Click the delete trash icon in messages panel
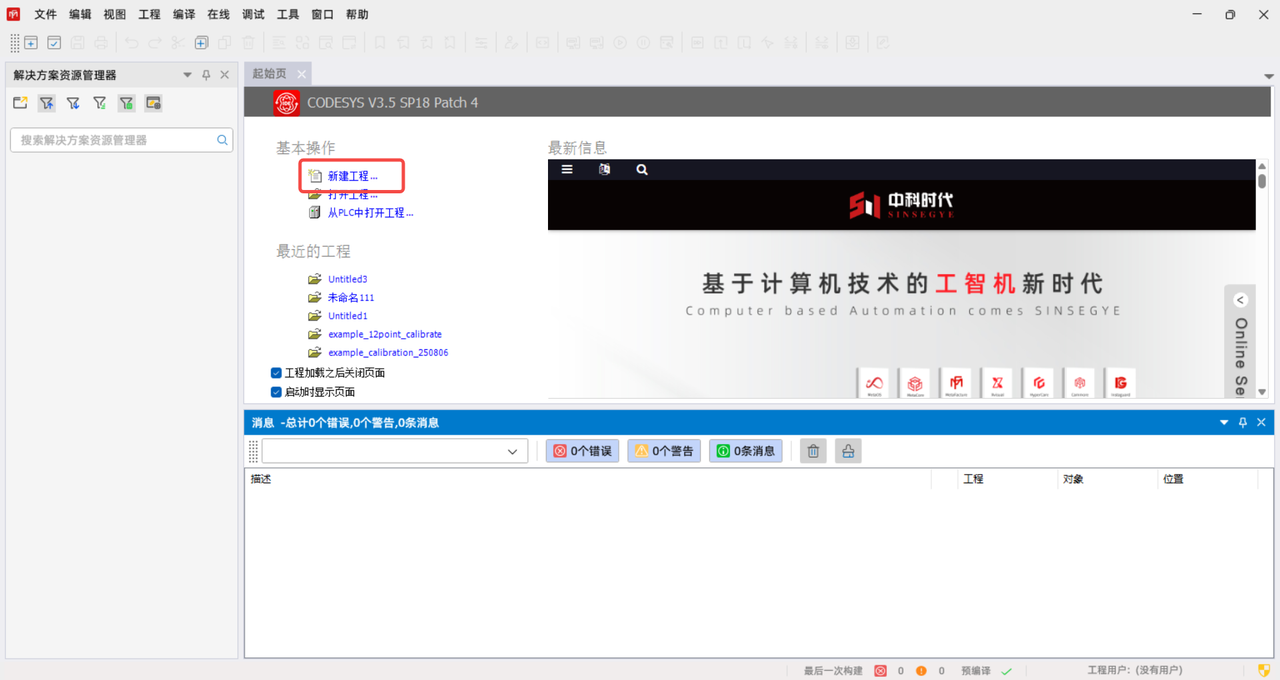This screenshot has height=680, width=1280. (813, 451)
